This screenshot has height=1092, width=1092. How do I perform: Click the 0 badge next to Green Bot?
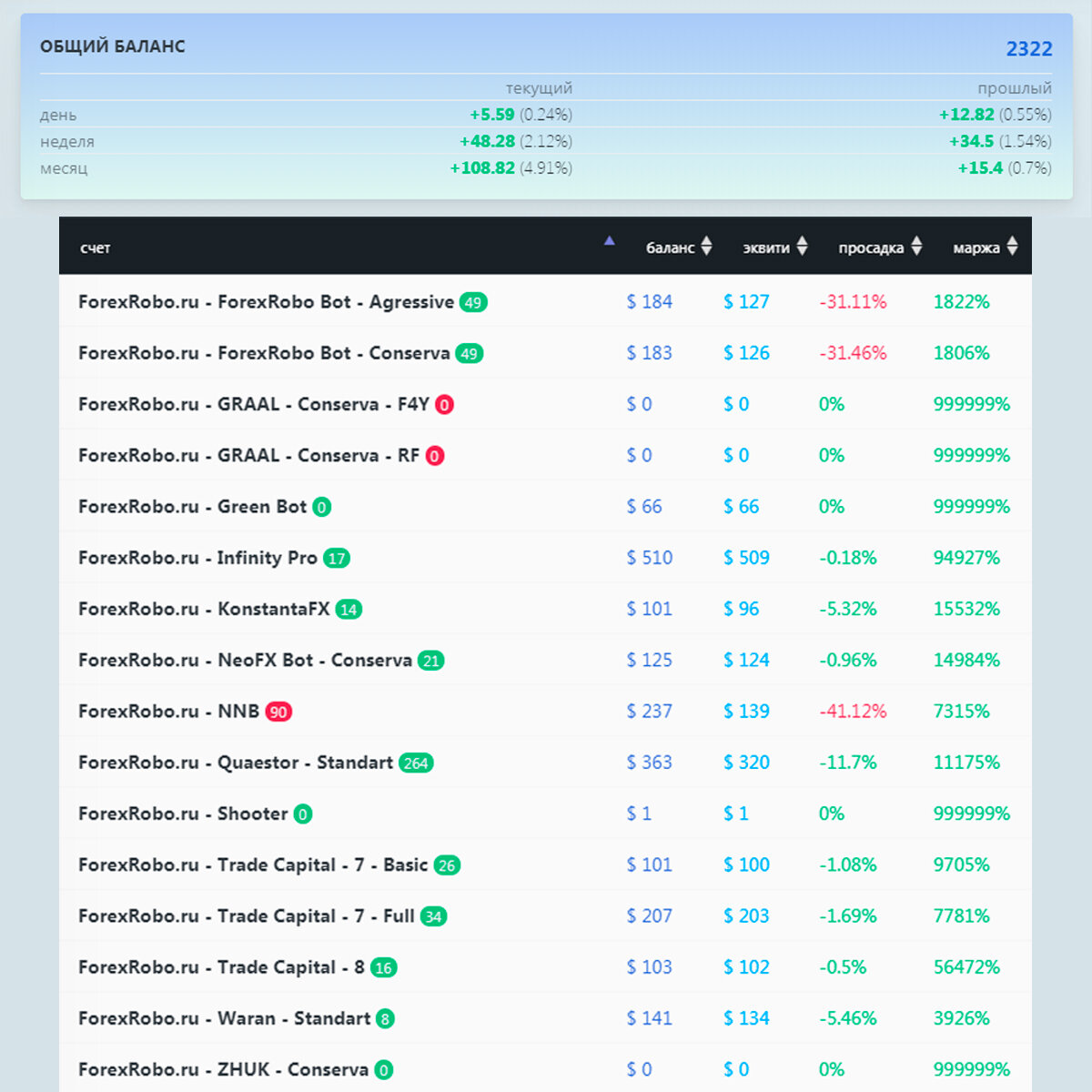[x=322, y=507]
